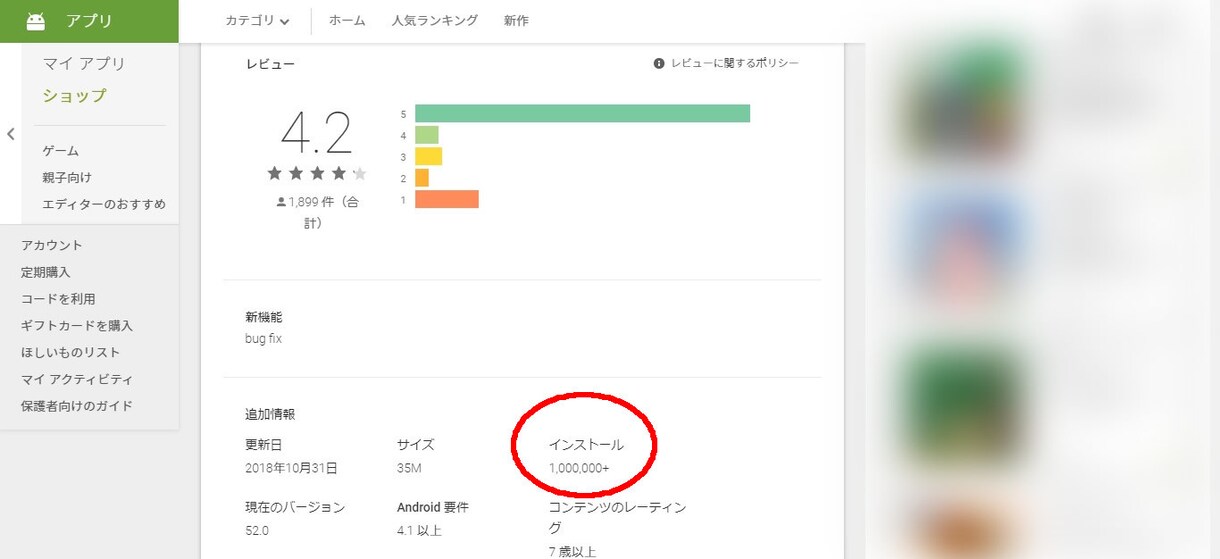The image size is (1220, 559).
Task: Click the コンテンツのレーティング label
Action: pyautogui.click(x=617, y=517)
